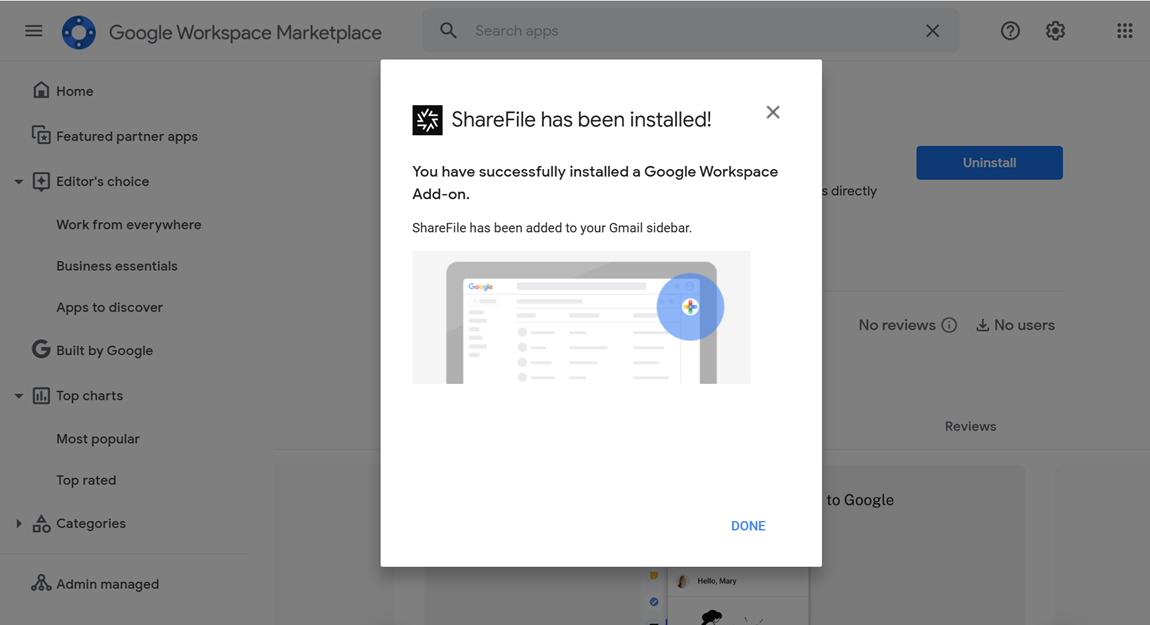Image resolution: width=1150 pixels, height=625 pixels.
Task: Open the main hamburger menu
Action: [x=34, y=31]
